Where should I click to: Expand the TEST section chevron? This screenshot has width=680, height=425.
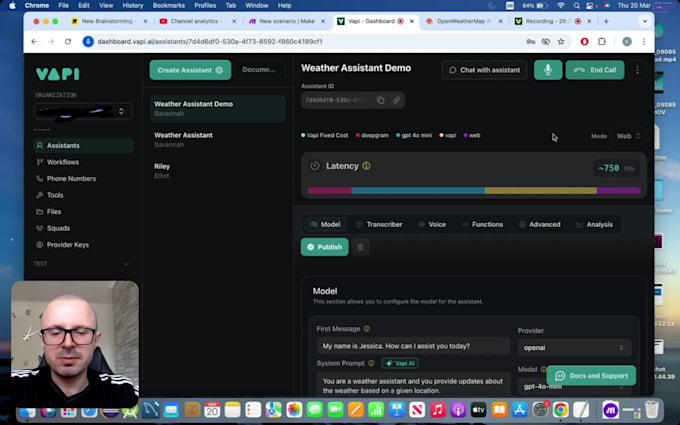click(x=126, y=264)
